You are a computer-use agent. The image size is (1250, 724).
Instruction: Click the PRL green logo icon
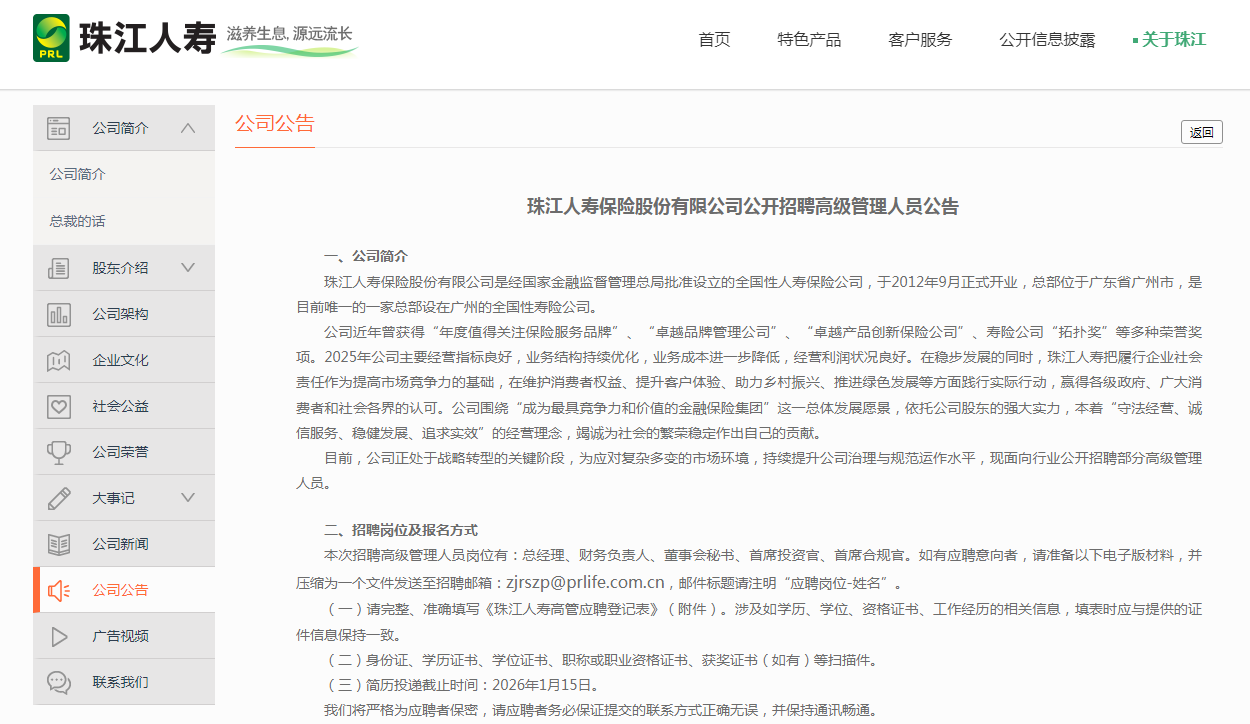[x=51, y=38]
